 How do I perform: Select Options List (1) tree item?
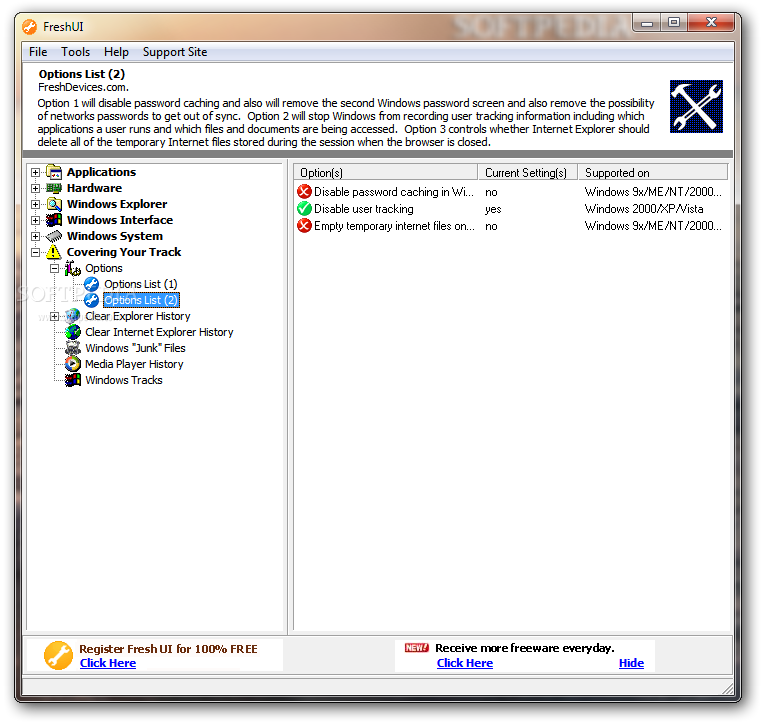tap(141, 284)
